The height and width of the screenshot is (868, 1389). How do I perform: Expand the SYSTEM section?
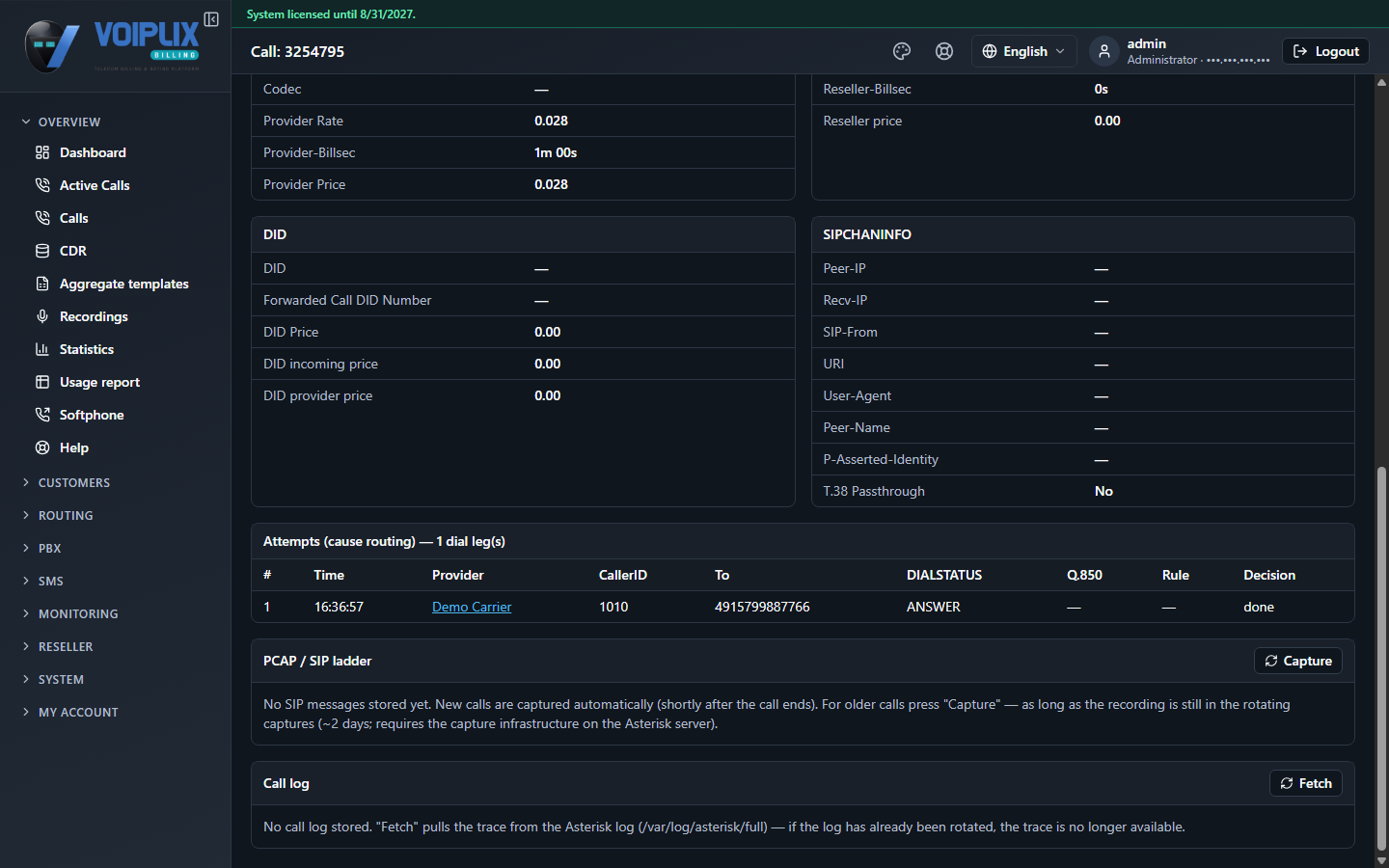coord(53,679)
